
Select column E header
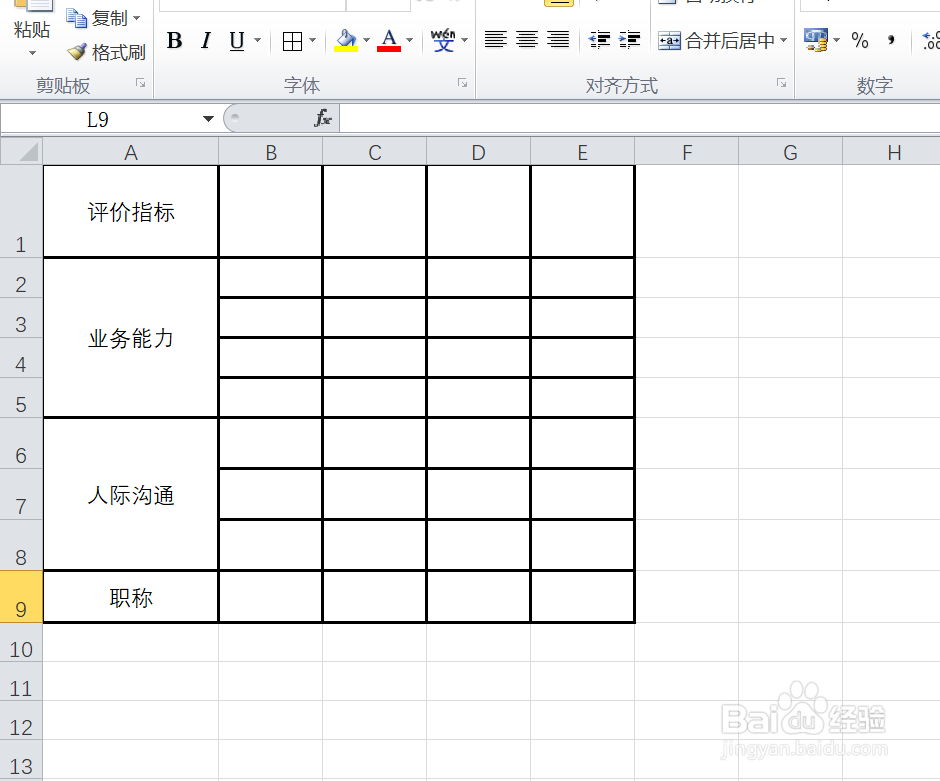583,152
